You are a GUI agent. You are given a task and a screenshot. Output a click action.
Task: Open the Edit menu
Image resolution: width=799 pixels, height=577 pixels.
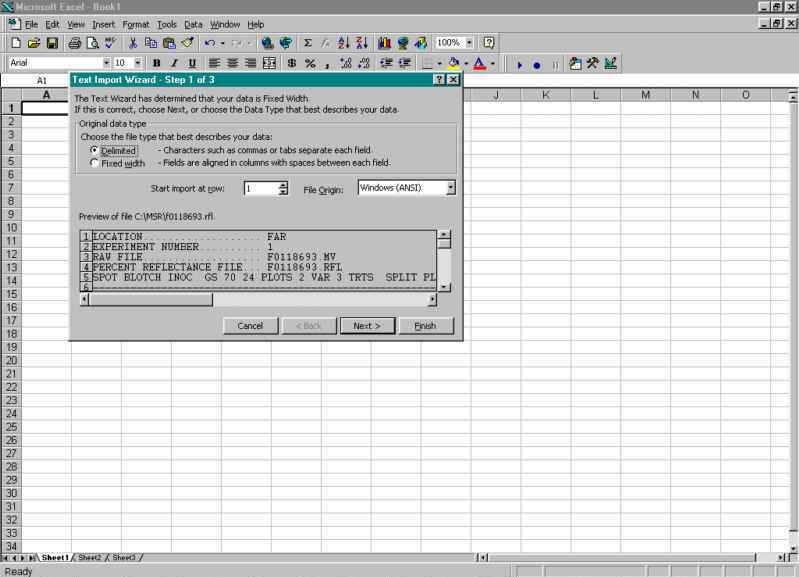52,24
